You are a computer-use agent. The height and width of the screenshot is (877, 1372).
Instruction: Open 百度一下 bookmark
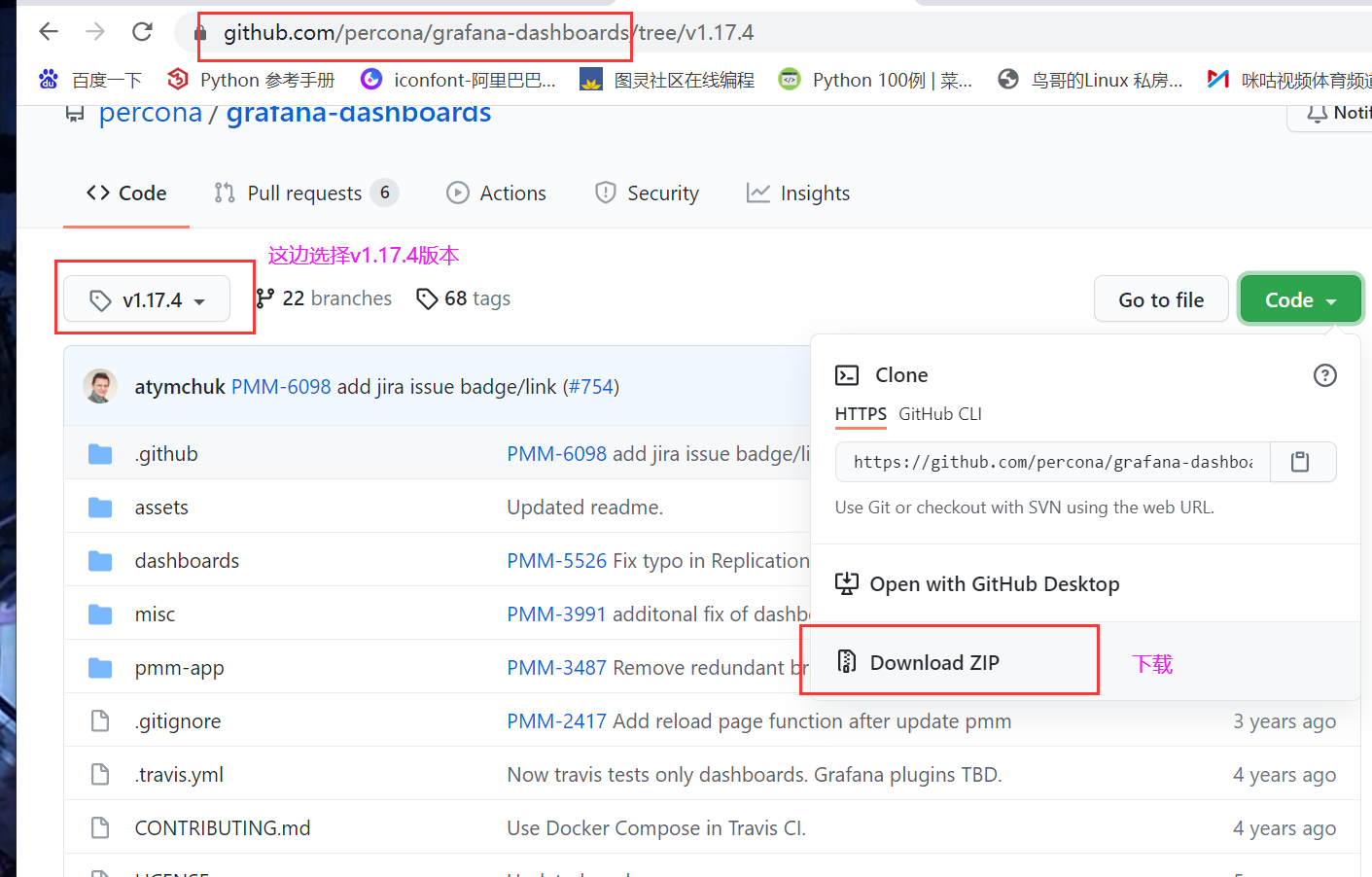click(90, 80)
